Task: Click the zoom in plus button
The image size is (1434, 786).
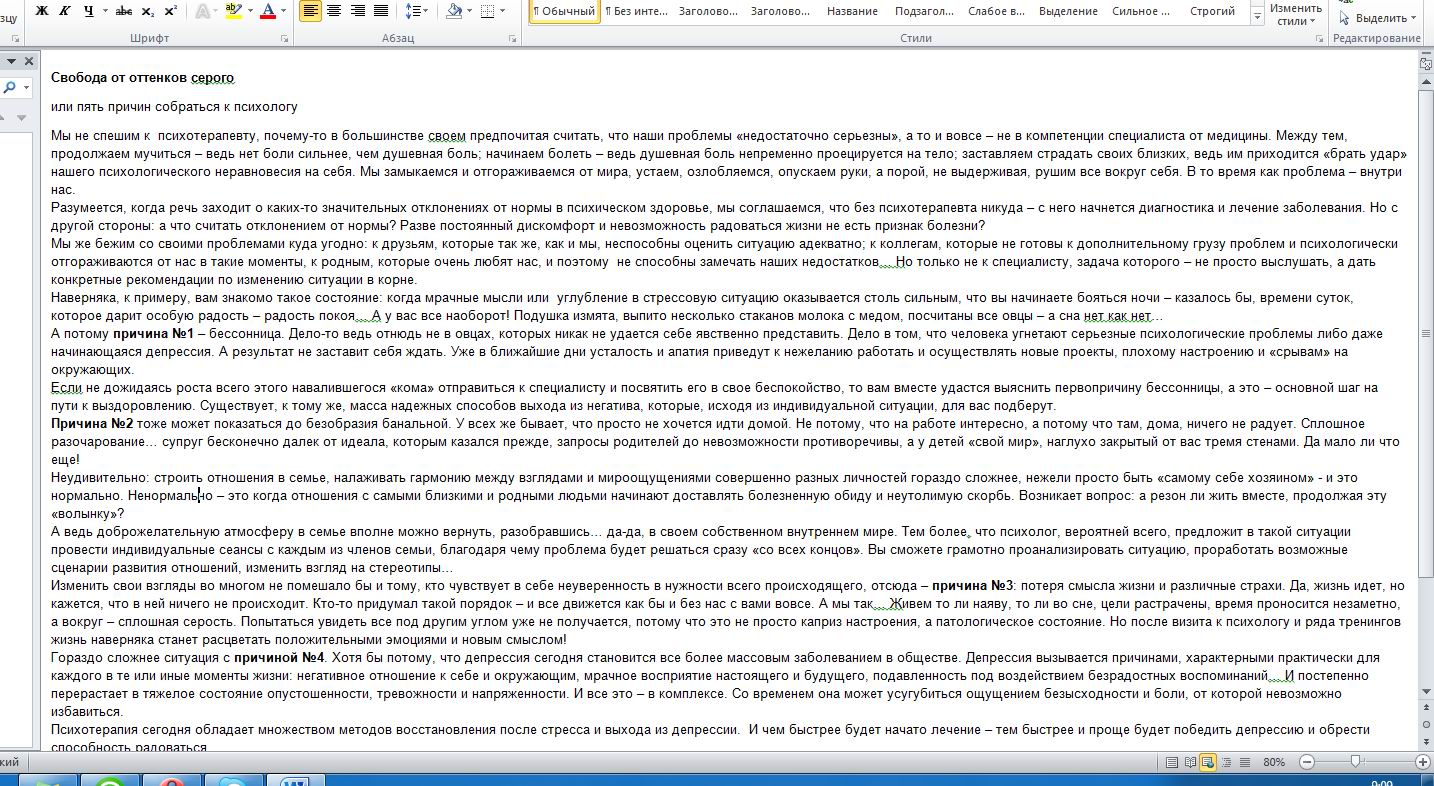Action: point(1423,762)
